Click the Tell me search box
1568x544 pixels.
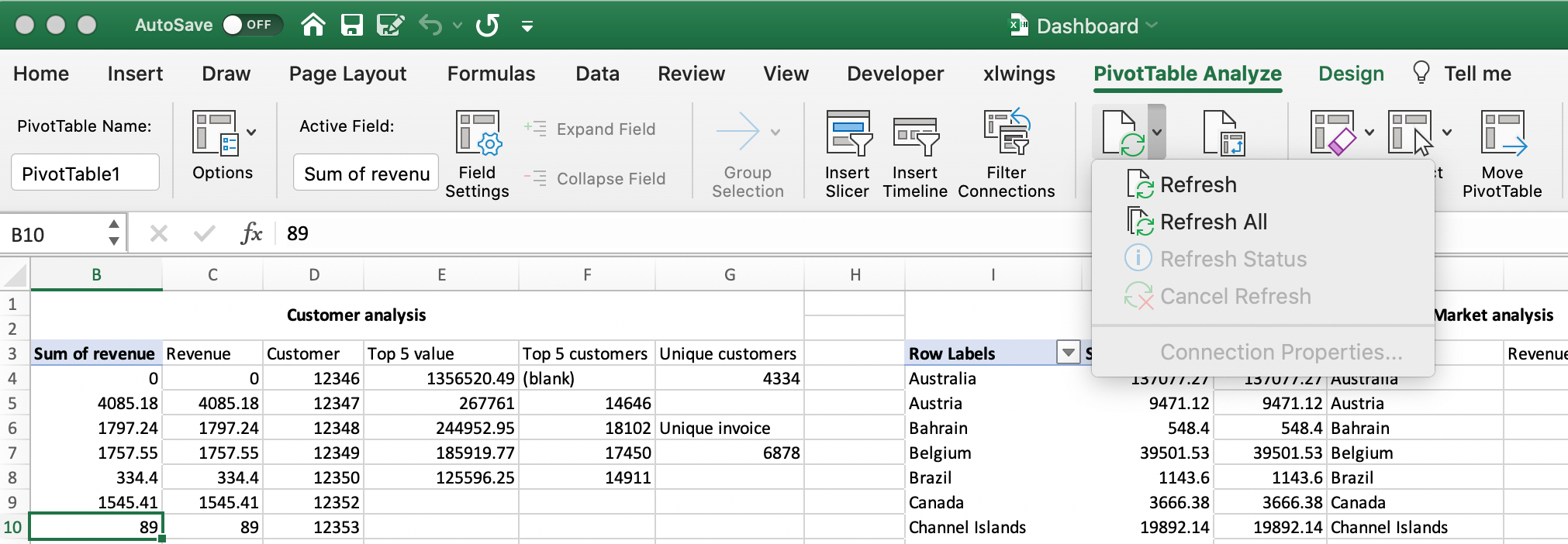(1476, 74)
